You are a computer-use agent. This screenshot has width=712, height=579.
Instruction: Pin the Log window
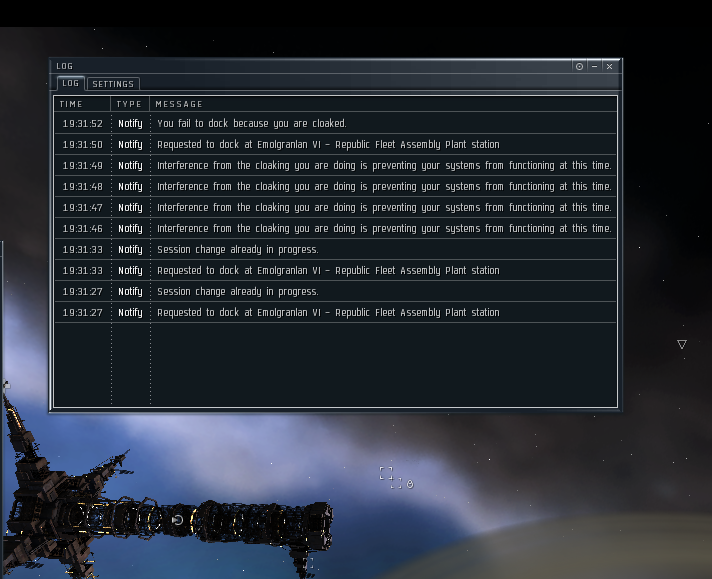(x=579, y=66)
